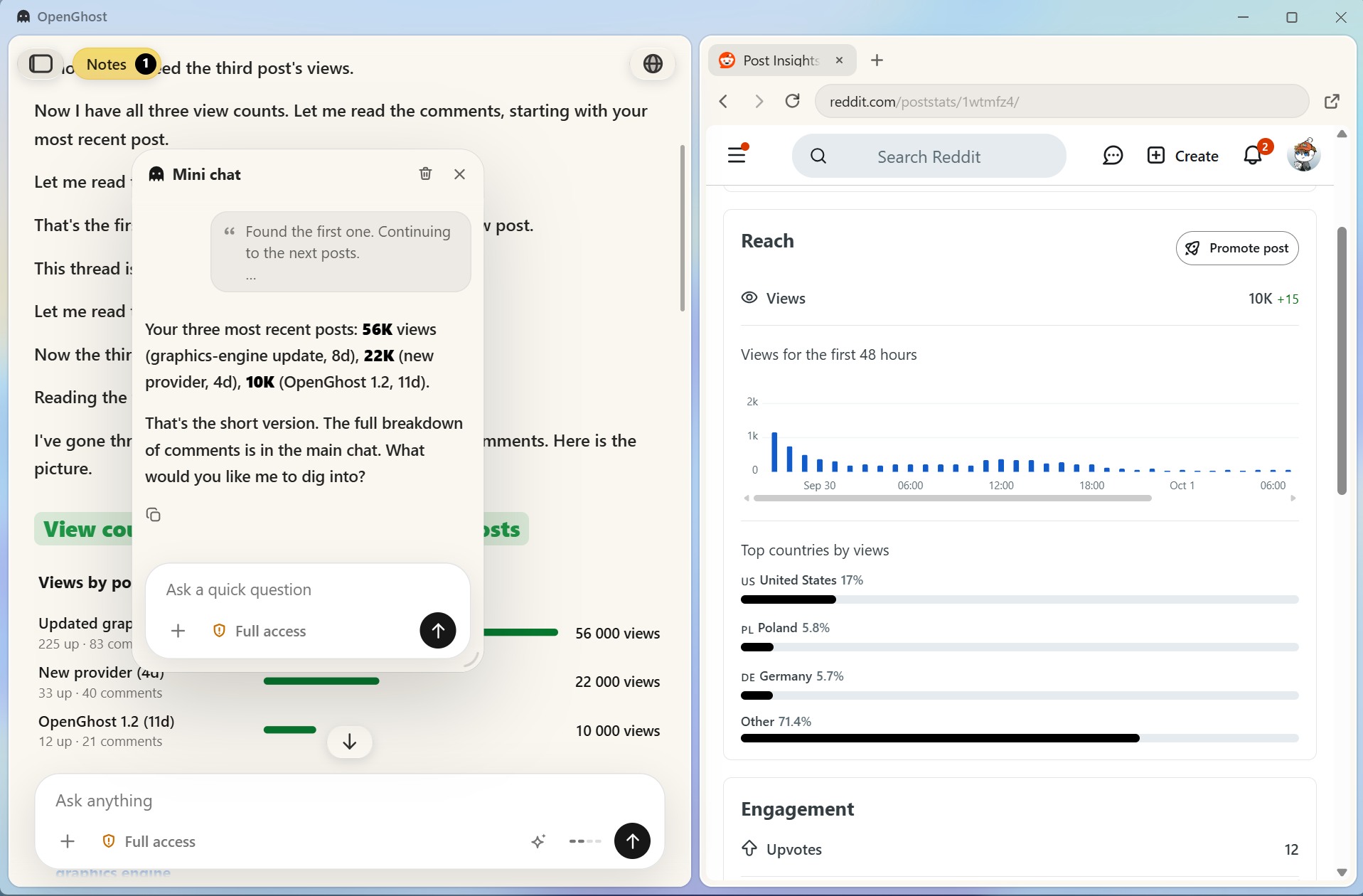Jump to latest message with down arrow

click(x=349, y=742)
